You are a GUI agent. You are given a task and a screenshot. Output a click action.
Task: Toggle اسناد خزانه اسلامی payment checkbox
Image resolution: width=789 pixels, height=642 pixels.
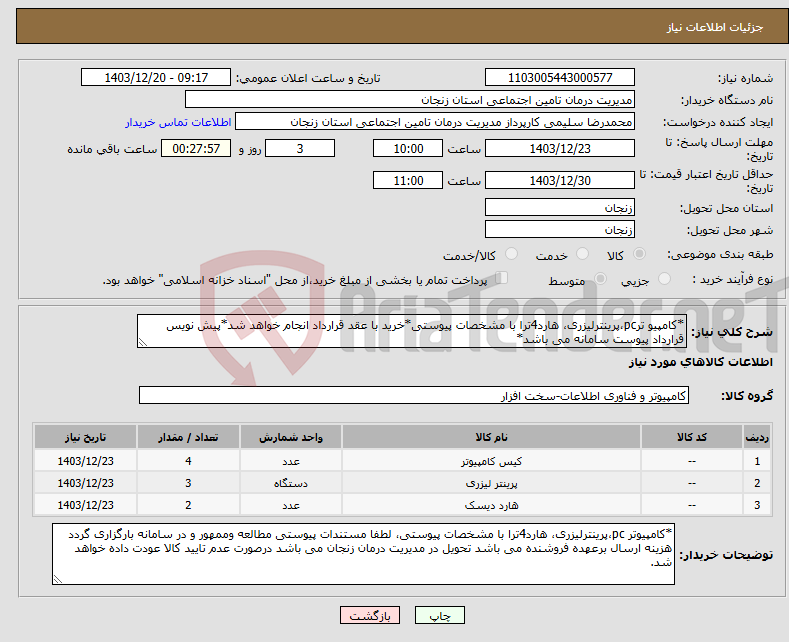tap(501, 278)
